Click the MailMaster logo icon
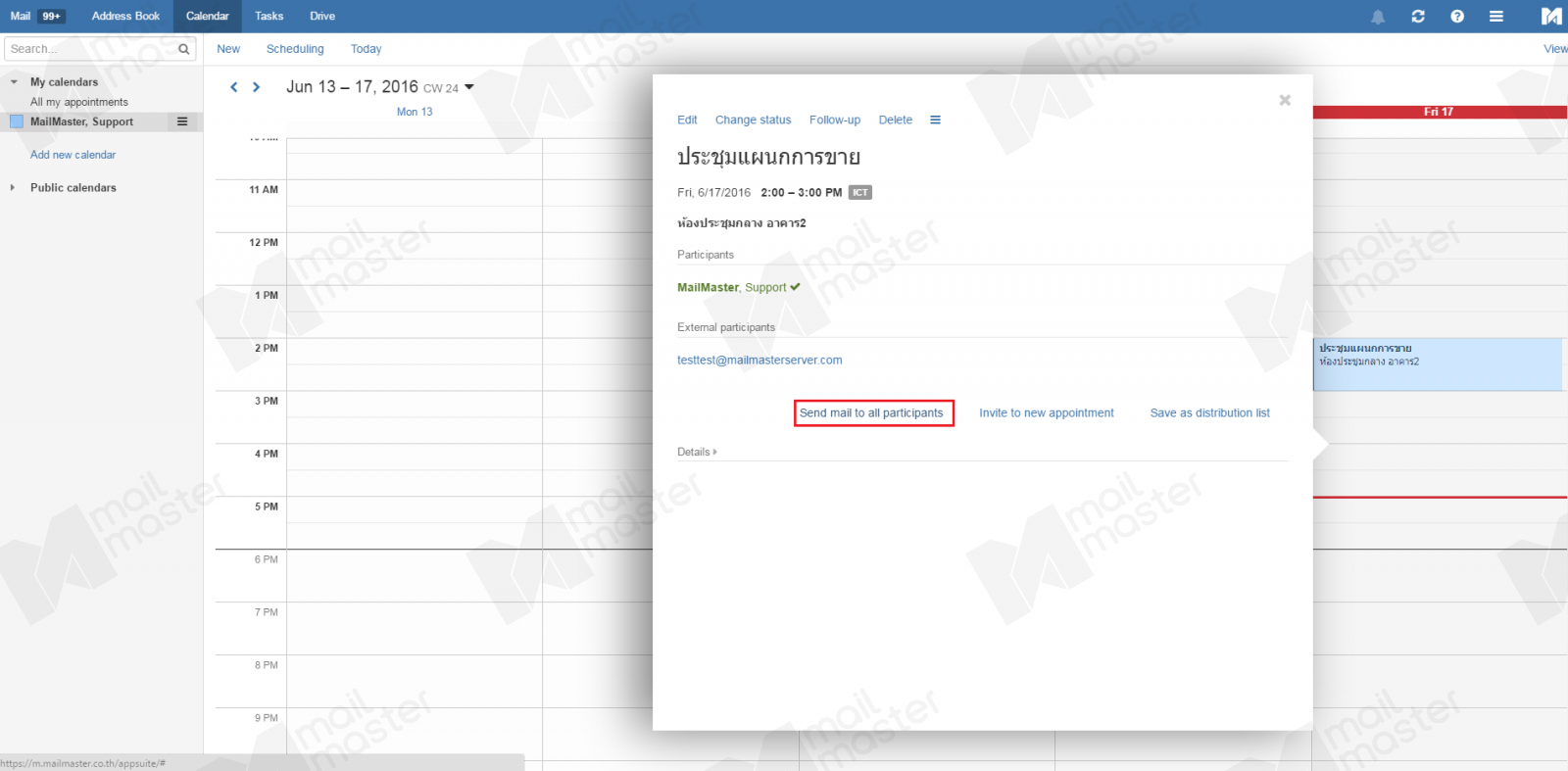 click(x=1551, y=17)
